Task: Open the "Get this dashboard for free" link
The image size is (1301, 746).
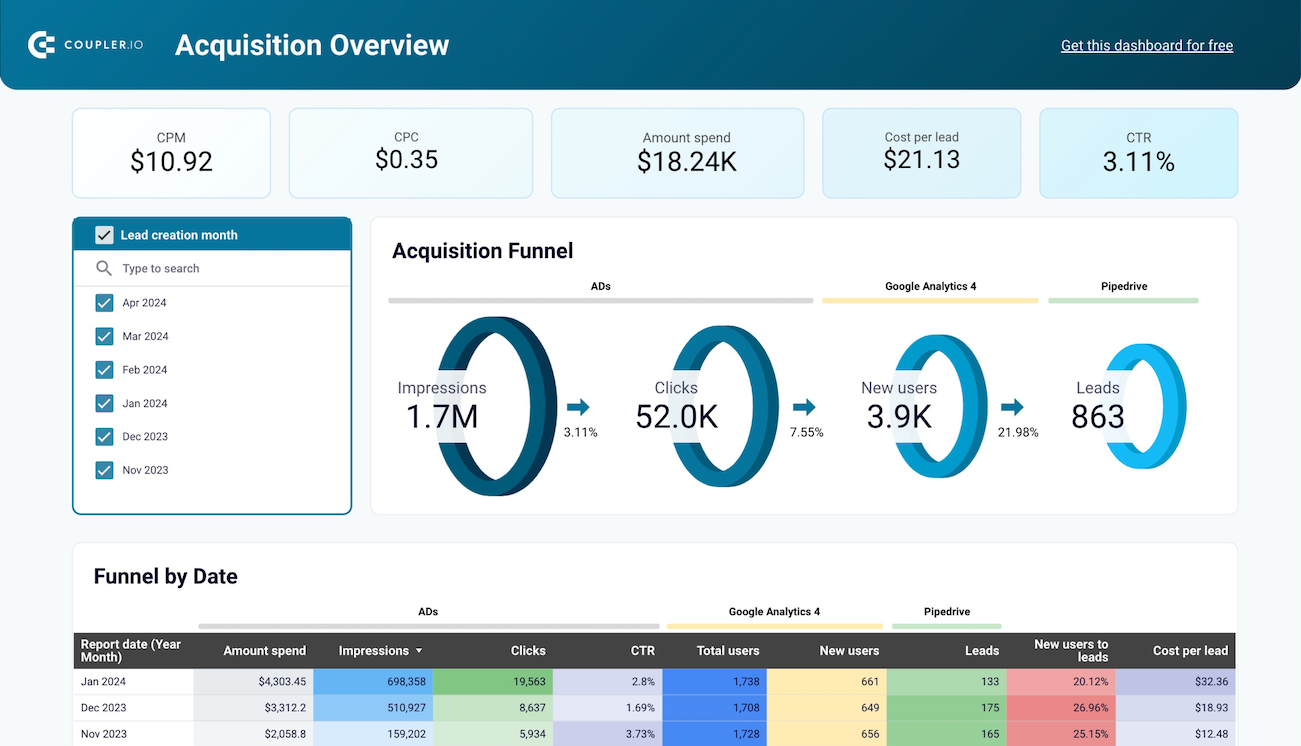Action: point(1146,45)
